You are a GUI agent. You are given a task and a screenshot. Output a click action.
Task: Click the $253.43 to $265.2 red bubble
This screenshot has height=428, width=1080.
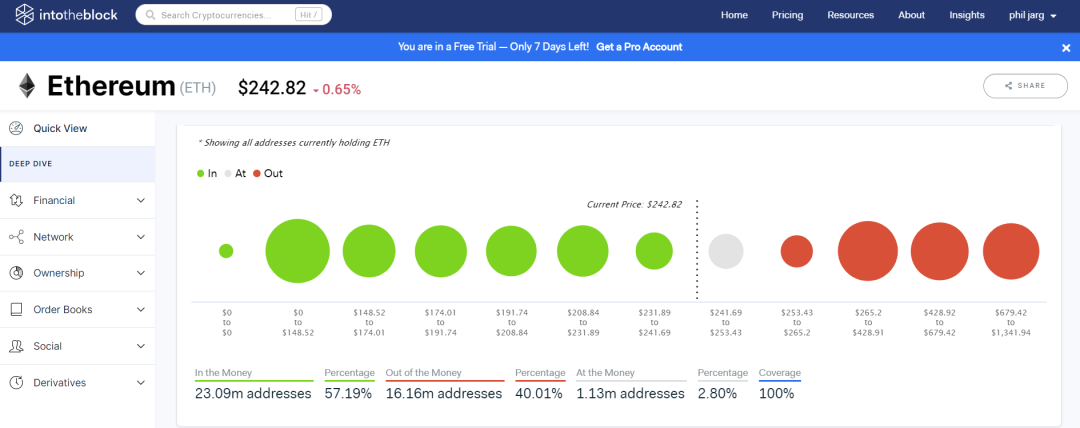click(x=797, y=251)
